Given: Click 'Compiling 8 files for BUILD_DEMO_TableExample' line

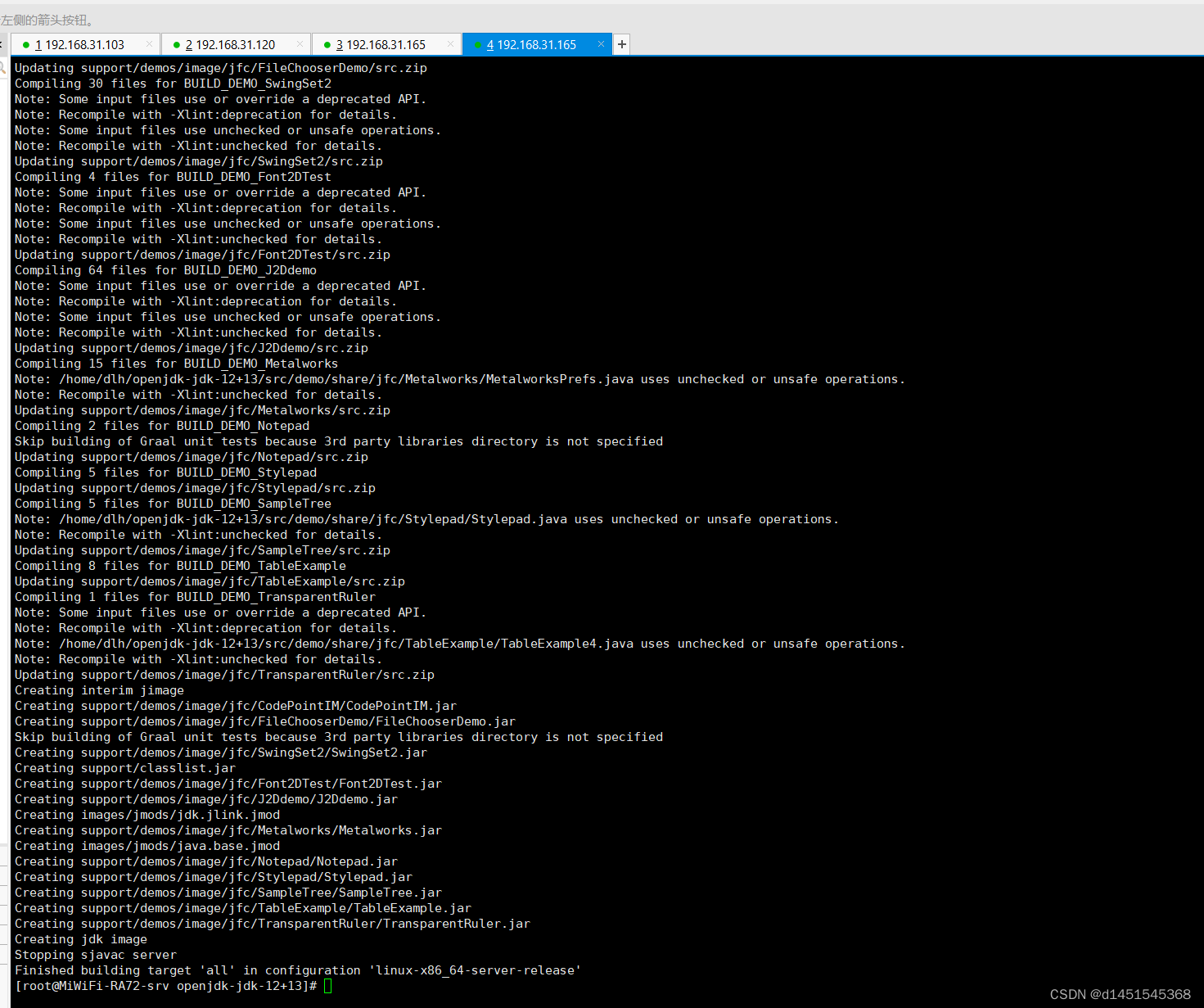Looking at the screenshot, I should coord(180,566).
